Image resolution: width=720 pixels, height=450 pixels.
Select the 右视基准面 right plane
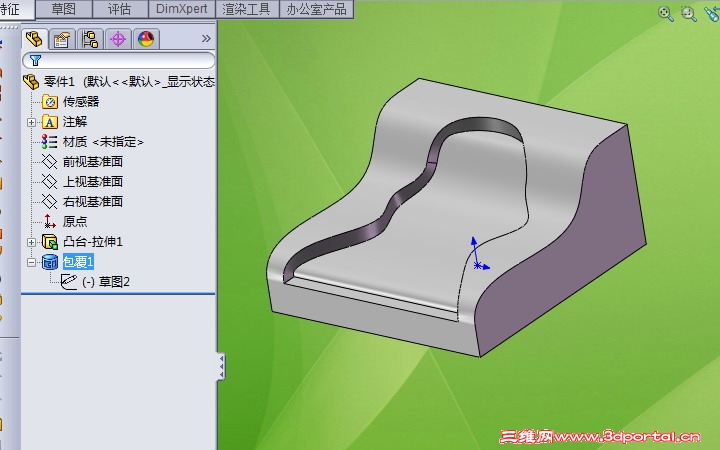93,201
